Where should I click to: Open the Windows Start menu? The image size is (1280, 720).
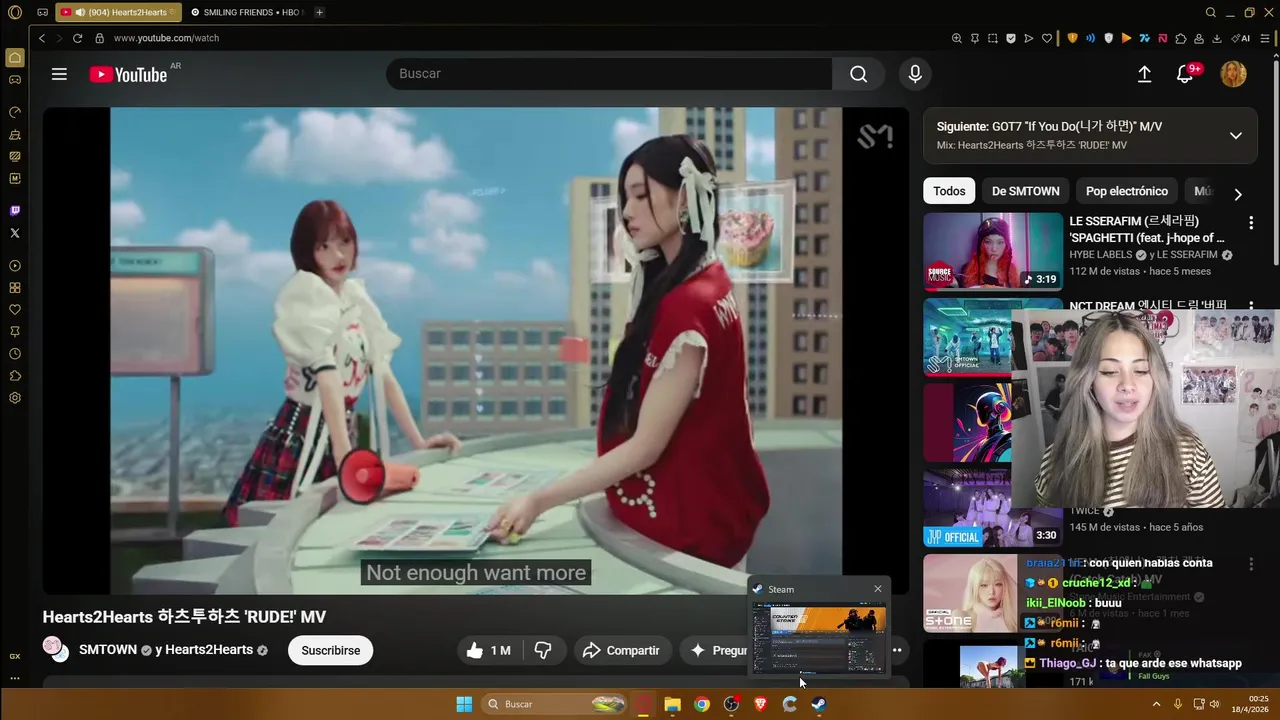(464, 704)
